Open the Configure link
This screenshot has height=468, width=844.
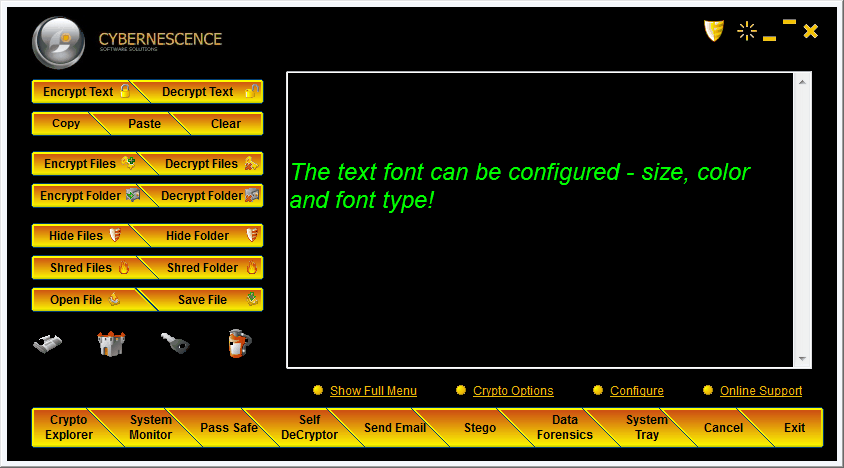point(636,391)
